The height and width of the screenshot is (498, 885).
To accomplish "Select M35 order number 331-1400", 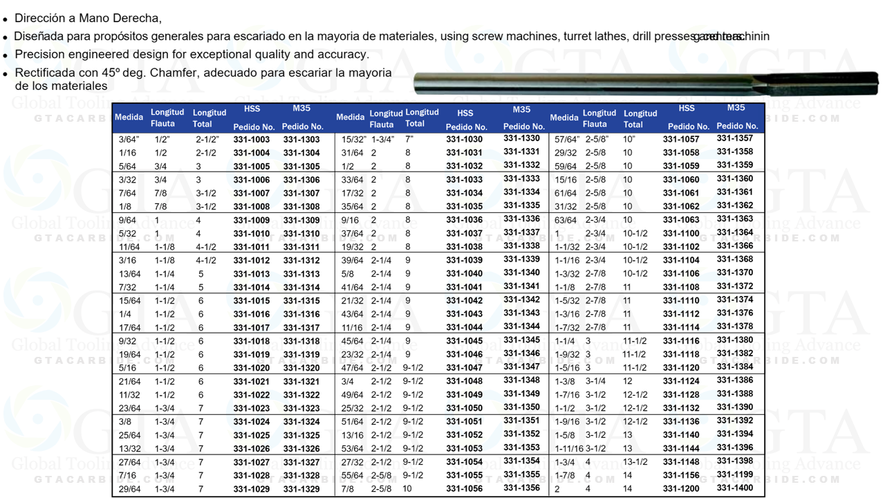I will click(735, 486).
